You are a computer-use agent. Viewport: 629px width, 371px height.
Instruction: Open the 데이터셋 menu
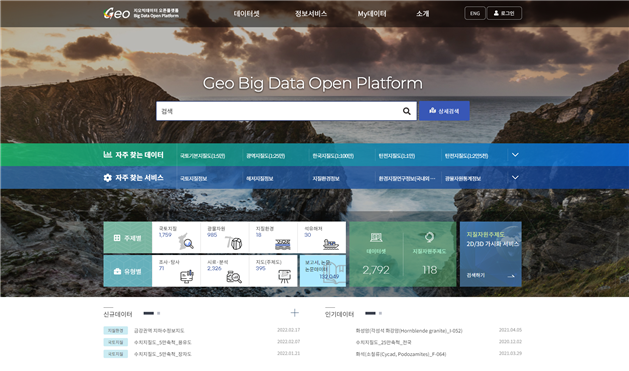[247, 14]
